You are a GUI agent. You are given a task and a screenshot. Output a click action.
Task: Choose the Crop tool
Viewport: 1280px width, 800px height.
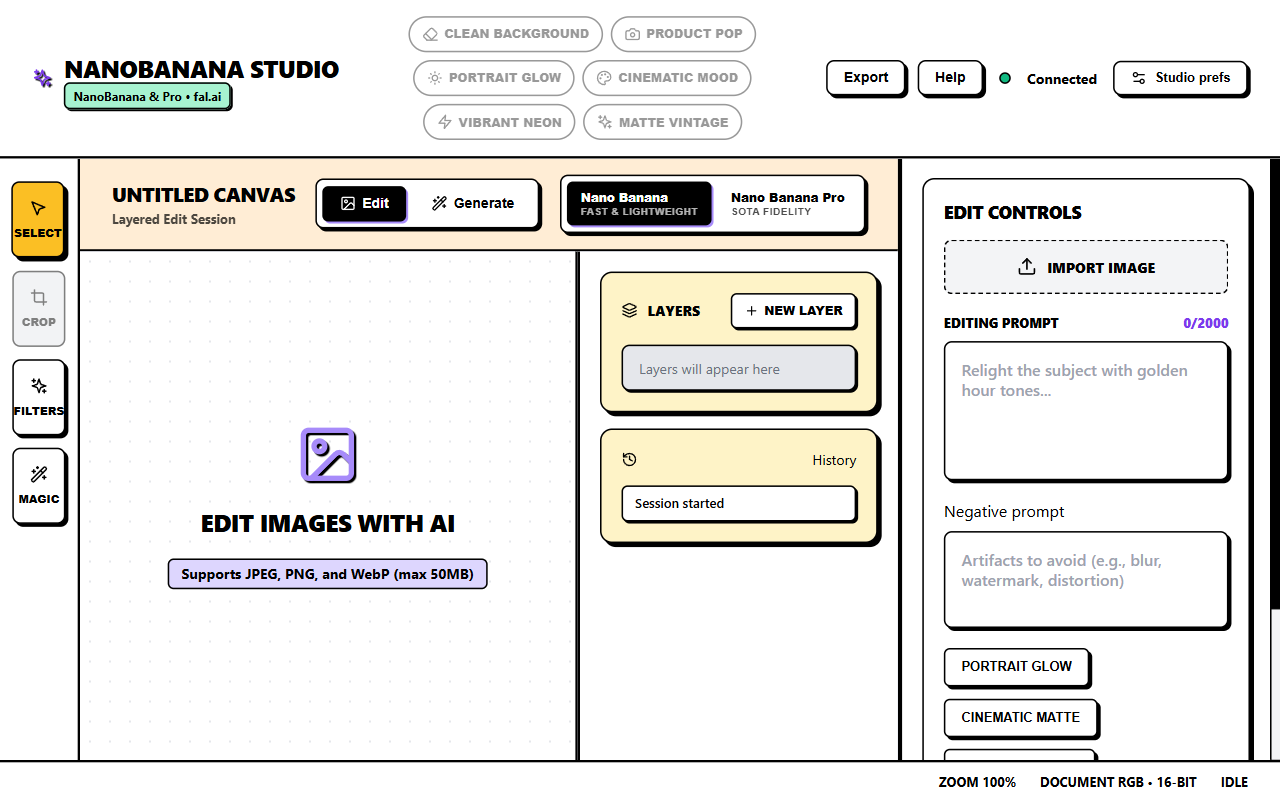(x=38, y=308)
